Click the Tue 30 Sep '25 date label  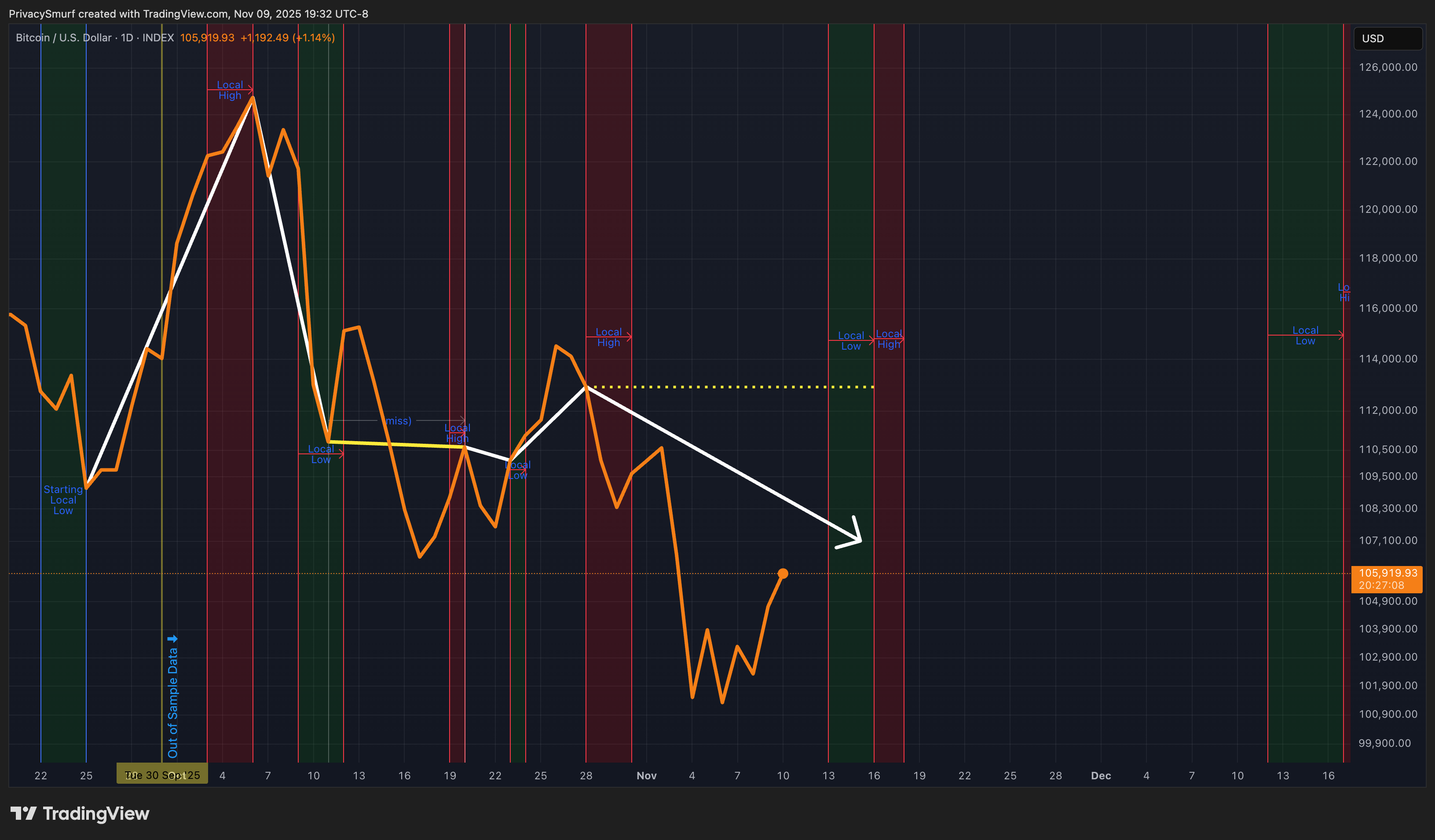pos(162,775)
